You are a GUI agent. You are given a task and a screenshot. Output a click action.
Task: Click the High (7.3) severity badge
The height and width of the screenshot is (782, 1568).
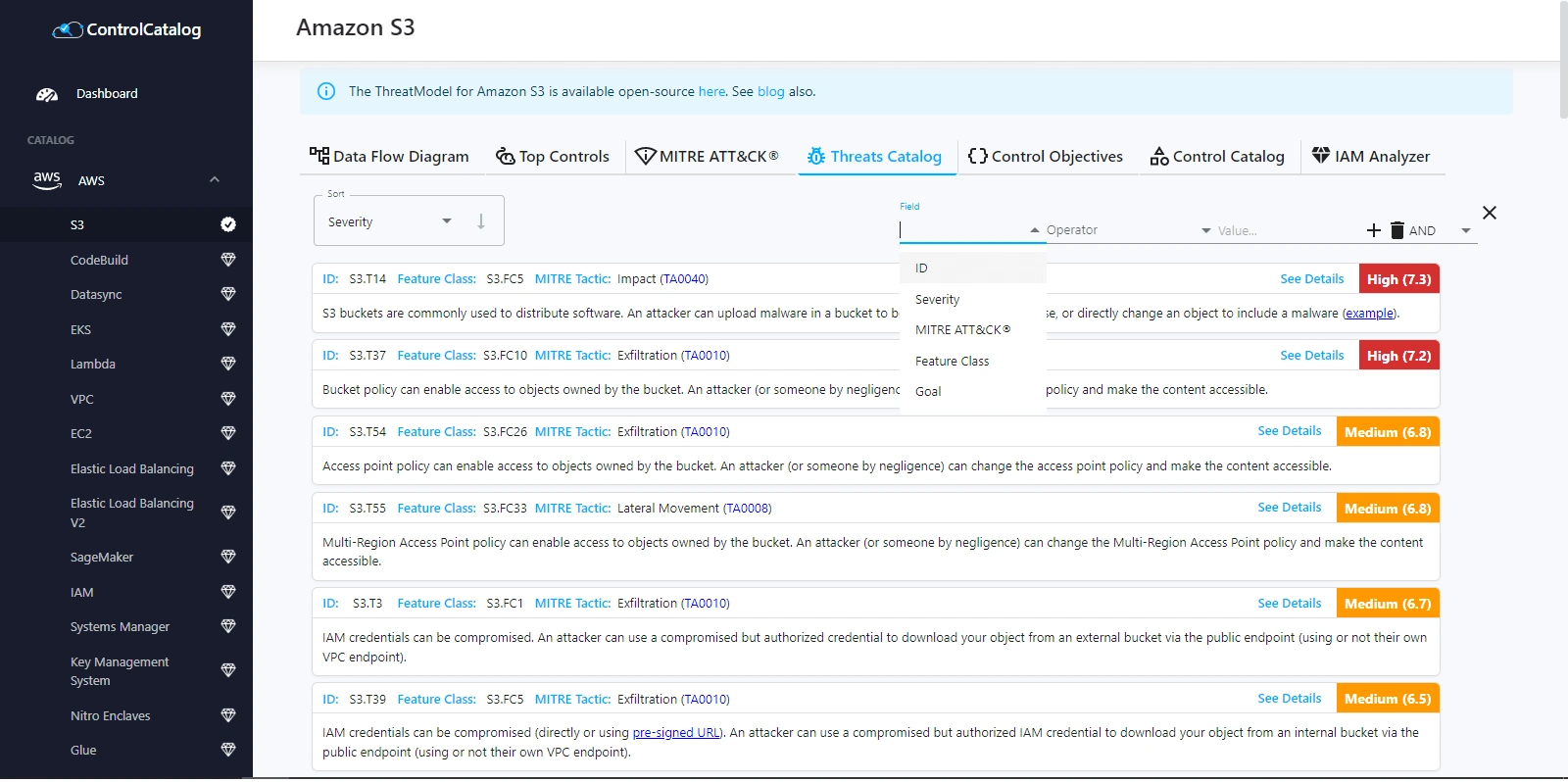[x=1398, y=279]
